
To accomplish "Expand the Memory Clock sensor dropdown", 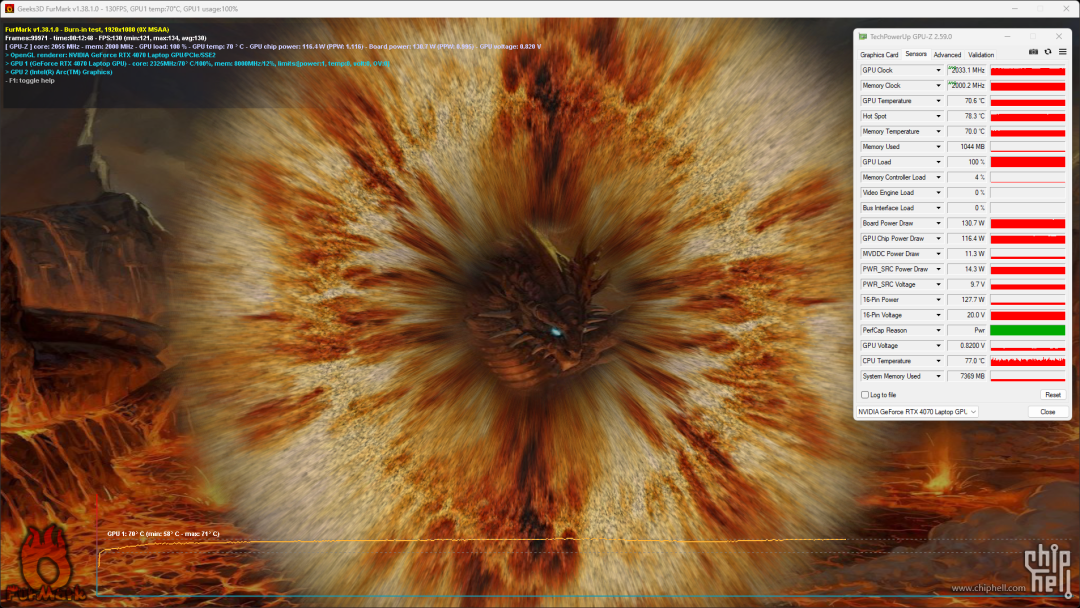I will point(938,85).
